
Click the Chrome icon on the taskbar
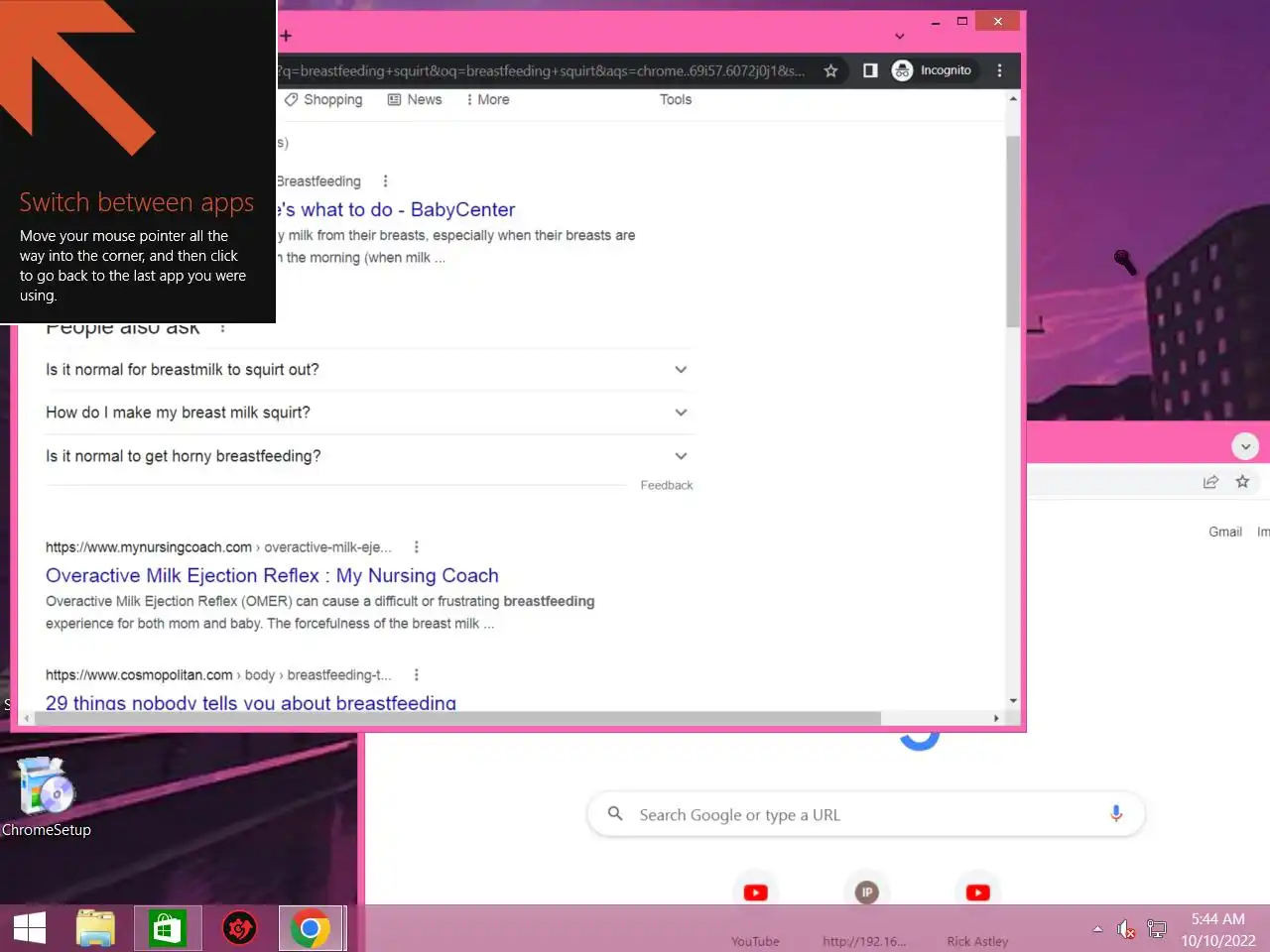pyautogui.click(x=311, y=928)
